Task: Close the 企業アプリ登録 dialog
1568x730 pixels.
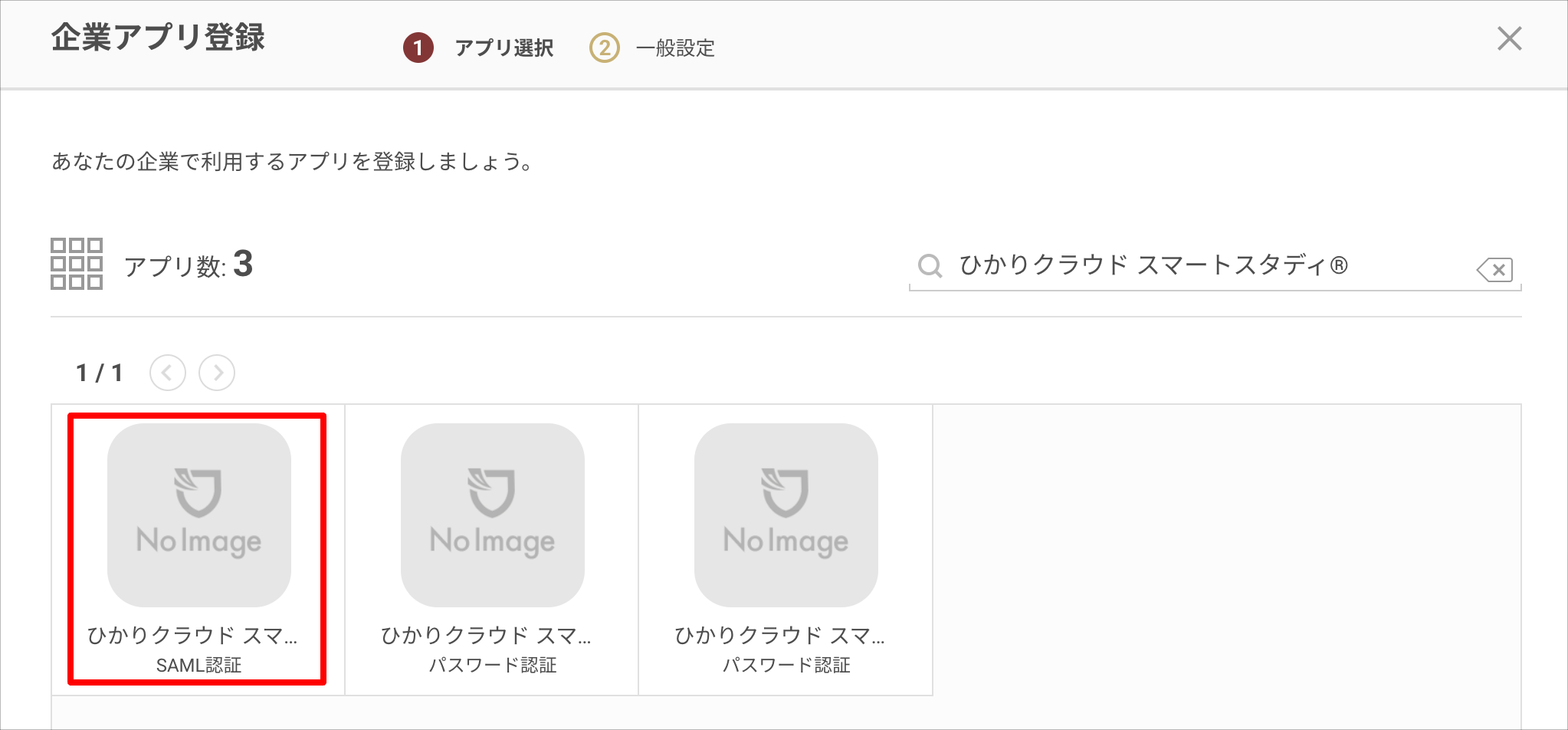Action: [1509, 38]
